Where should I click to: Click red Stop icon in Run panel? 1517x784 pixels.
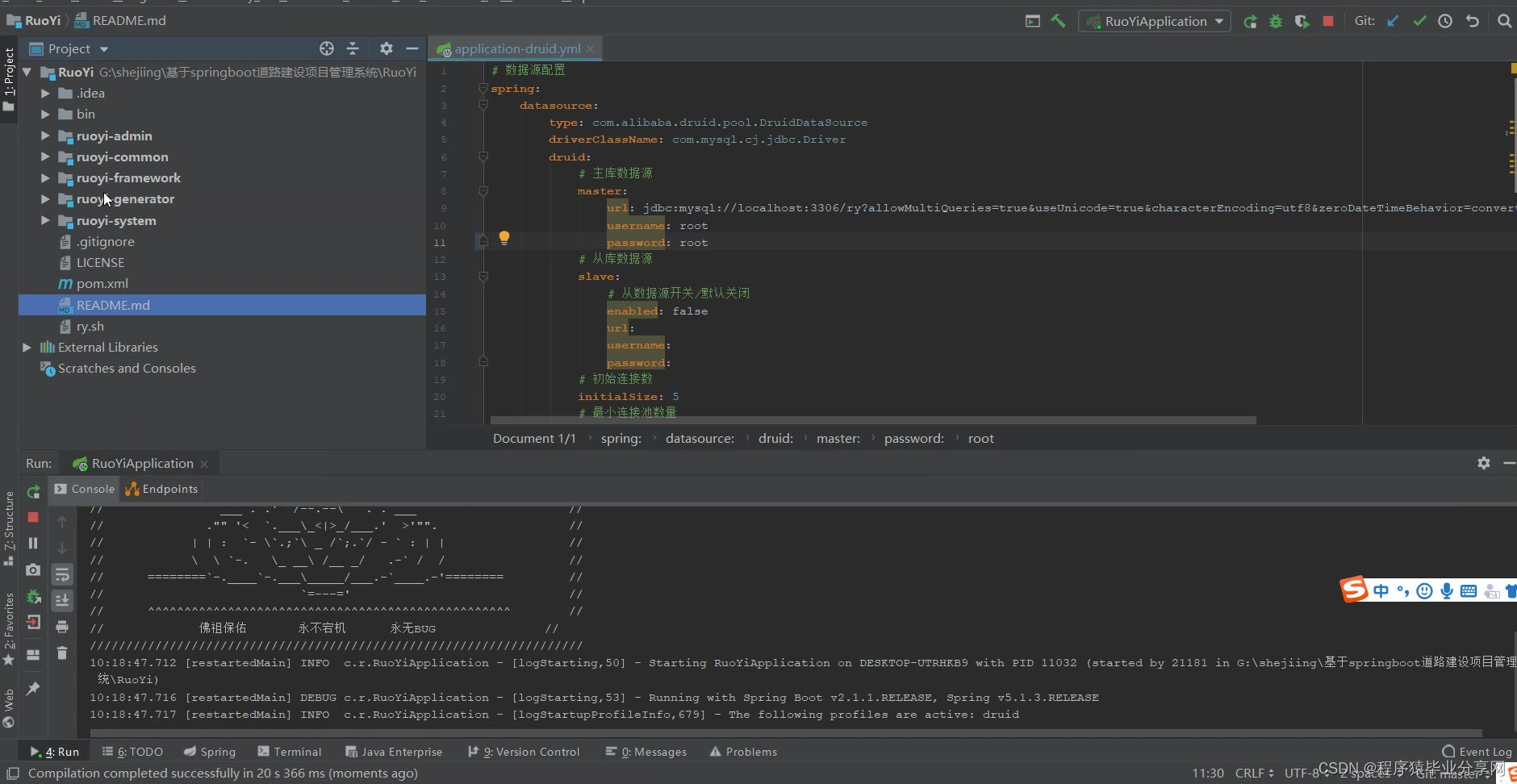point(33,517)
